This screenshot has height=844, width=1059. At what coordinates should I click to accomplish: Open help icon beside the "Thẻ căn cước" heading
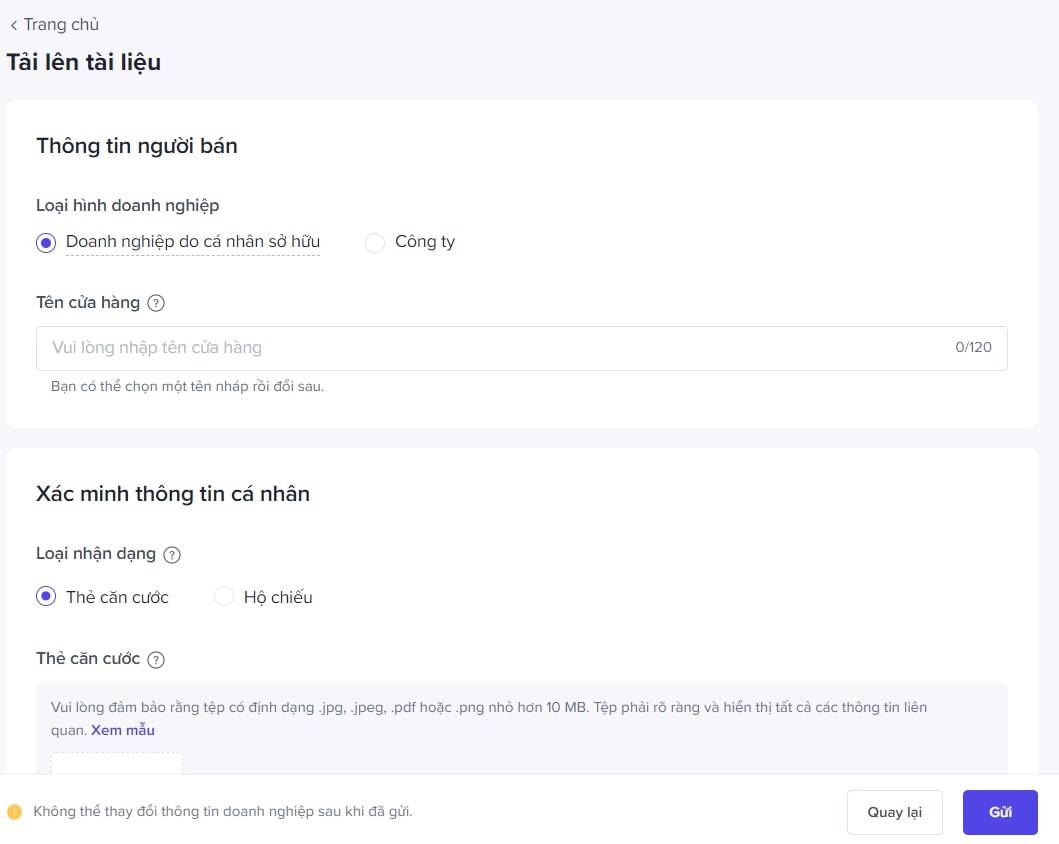(156, 659)
